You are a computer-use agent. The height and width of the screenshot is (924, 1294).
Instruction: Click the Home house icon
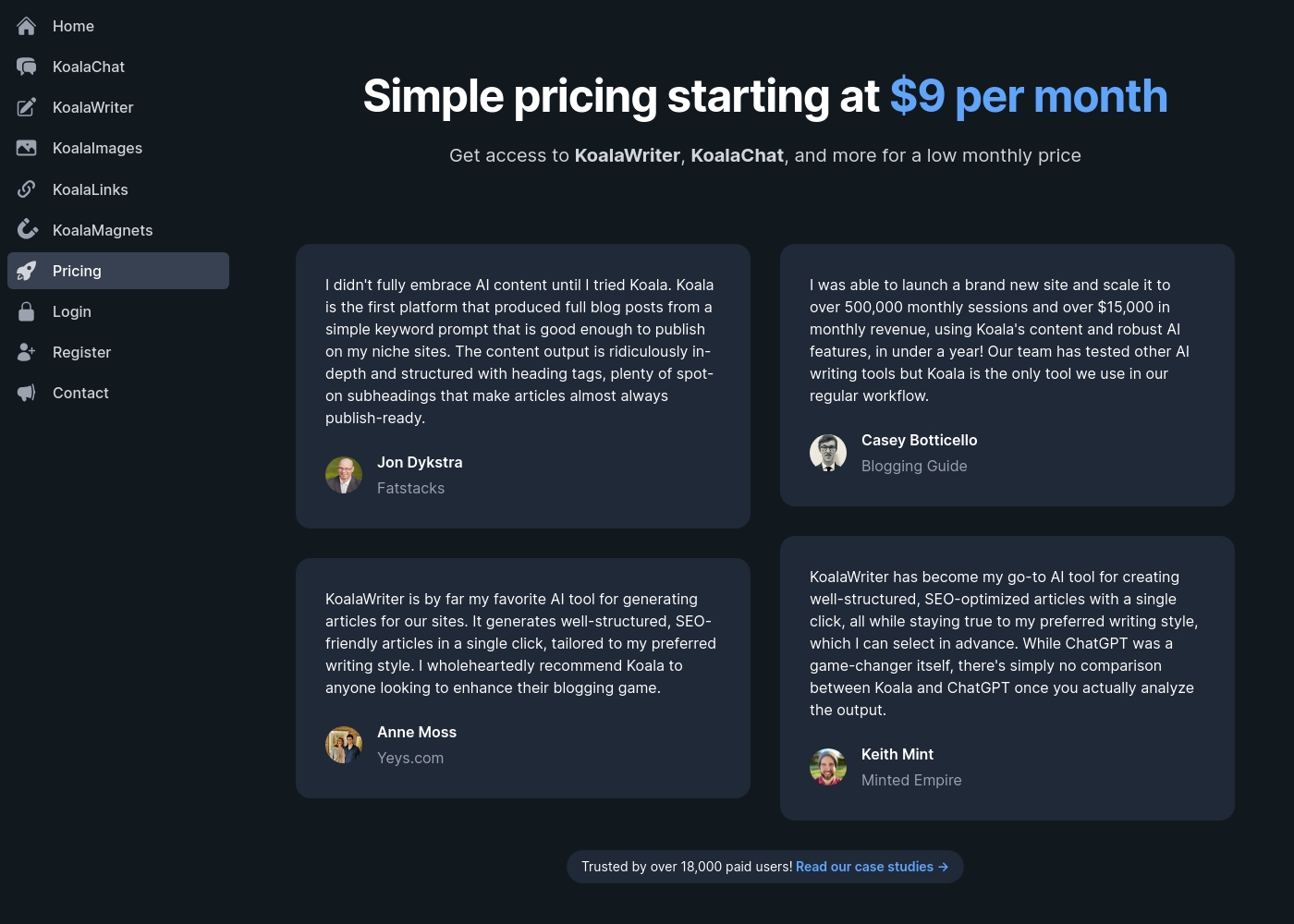point(27,26)
